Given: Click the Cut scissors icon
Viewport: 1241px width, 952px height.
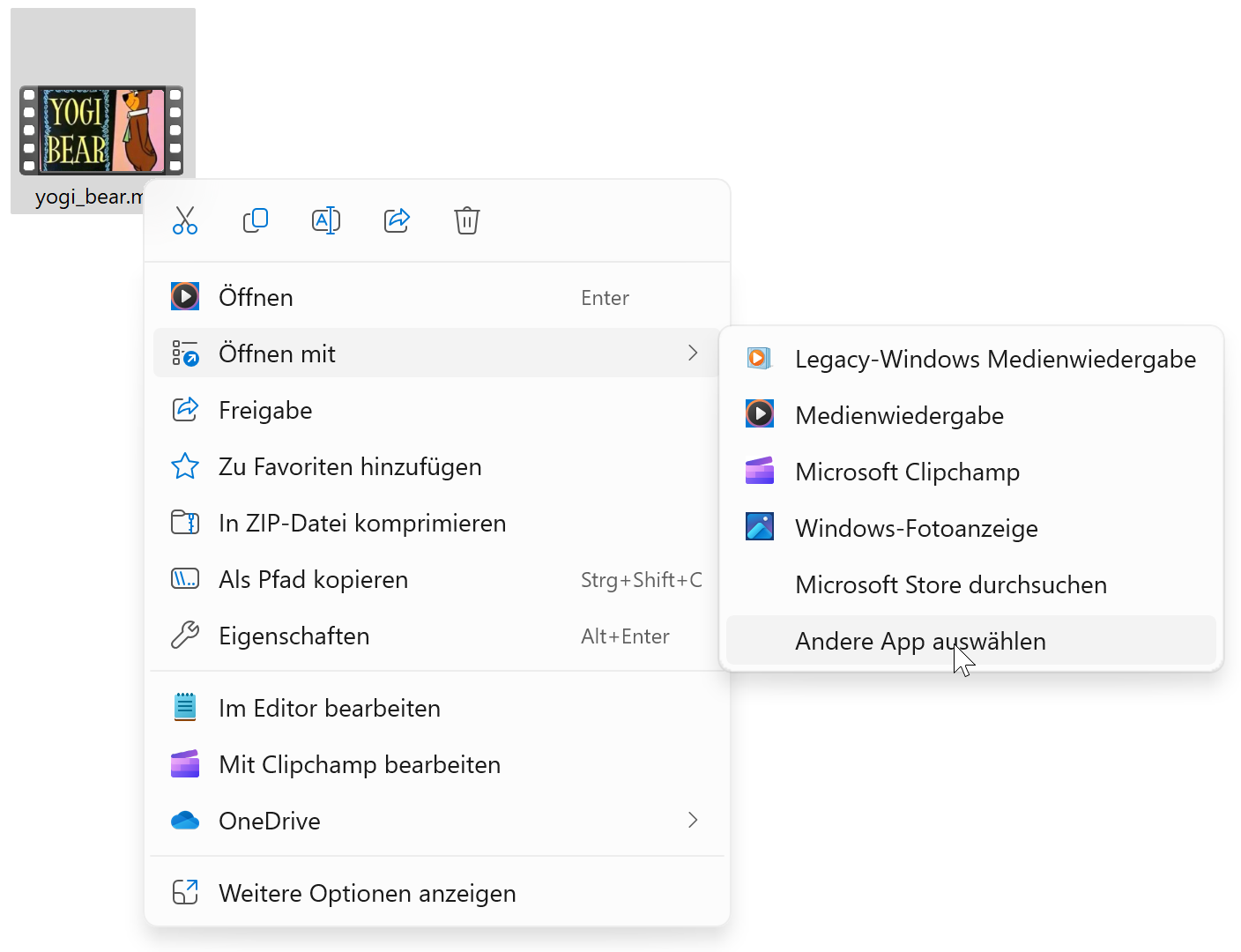Looking at the screenshot, I should pos(185,220).
